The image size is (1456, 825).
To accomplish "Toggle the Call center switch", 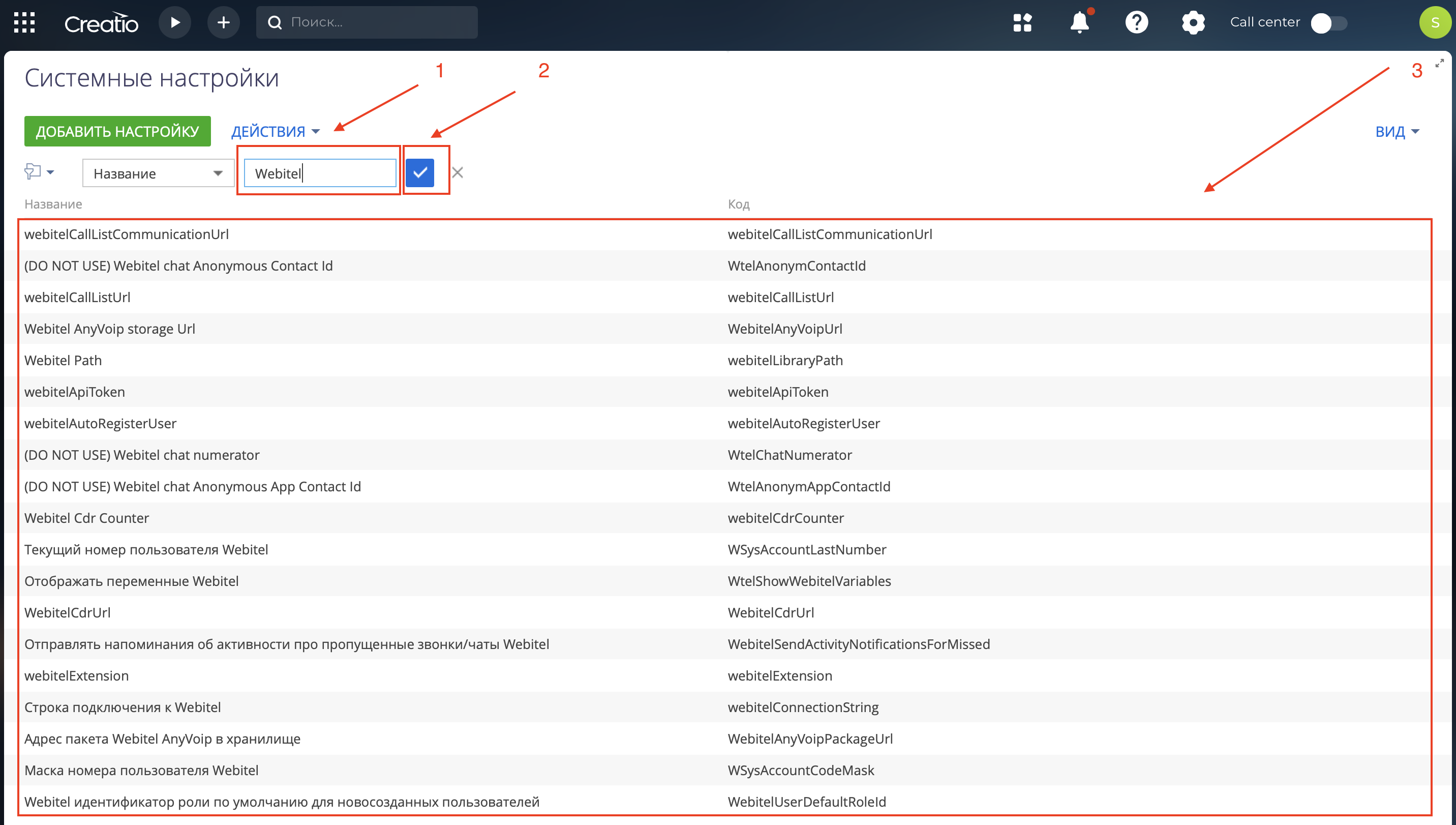I will 1328,23.
